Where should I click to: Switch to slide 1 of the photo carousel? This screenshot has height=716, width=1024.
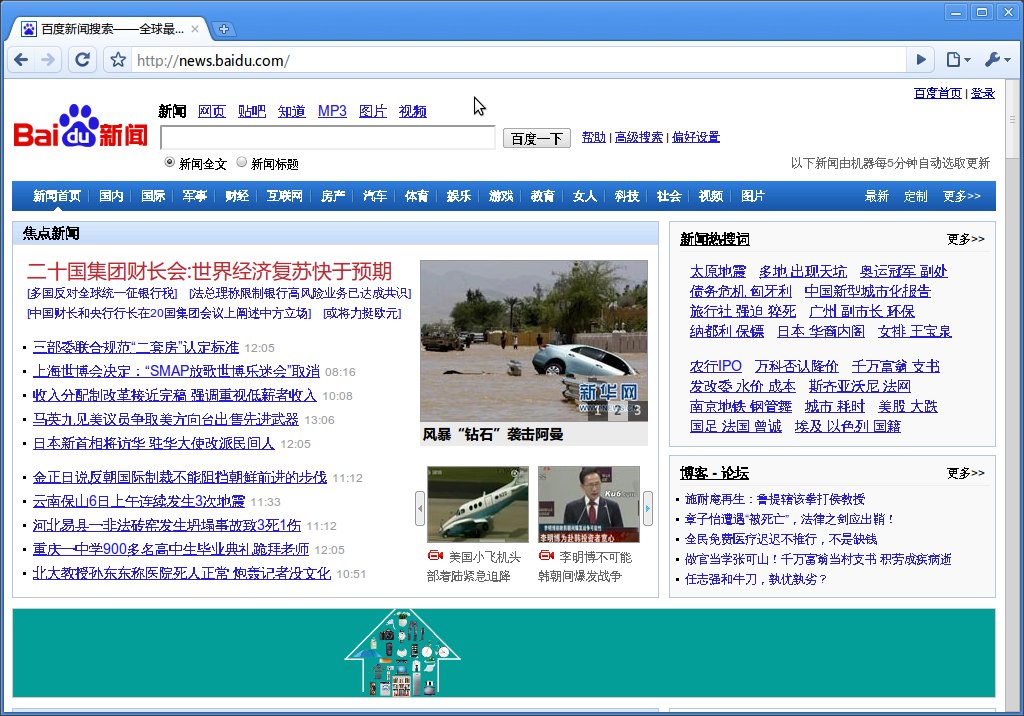pos(597,410)
